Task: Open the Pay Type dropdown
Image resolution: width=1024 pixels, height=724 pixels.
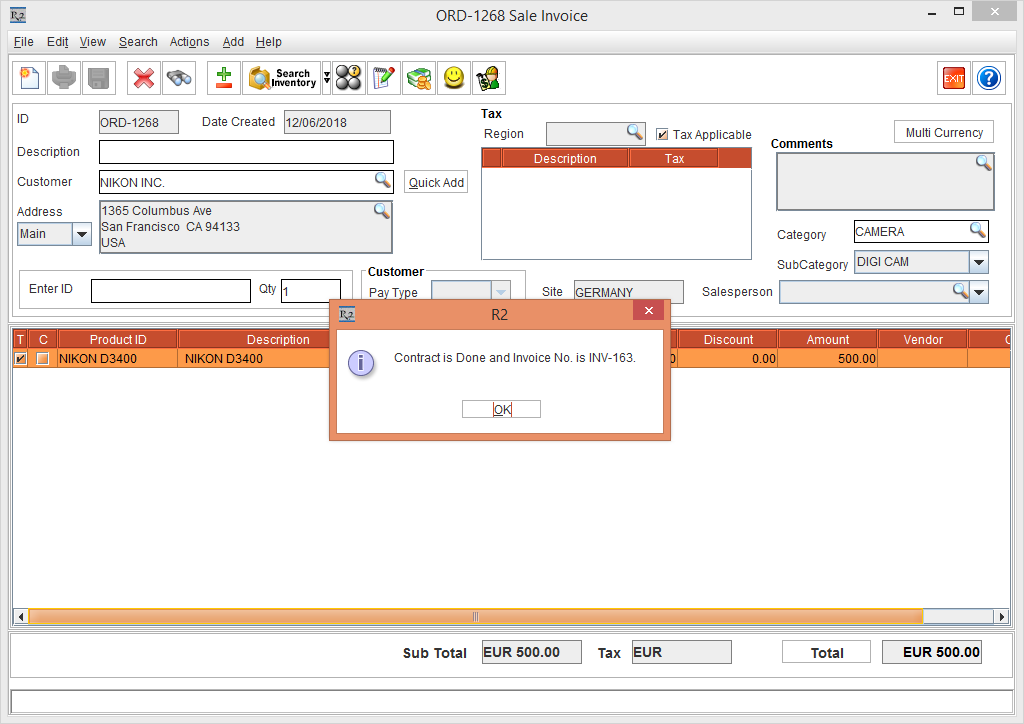Action: 501,292
